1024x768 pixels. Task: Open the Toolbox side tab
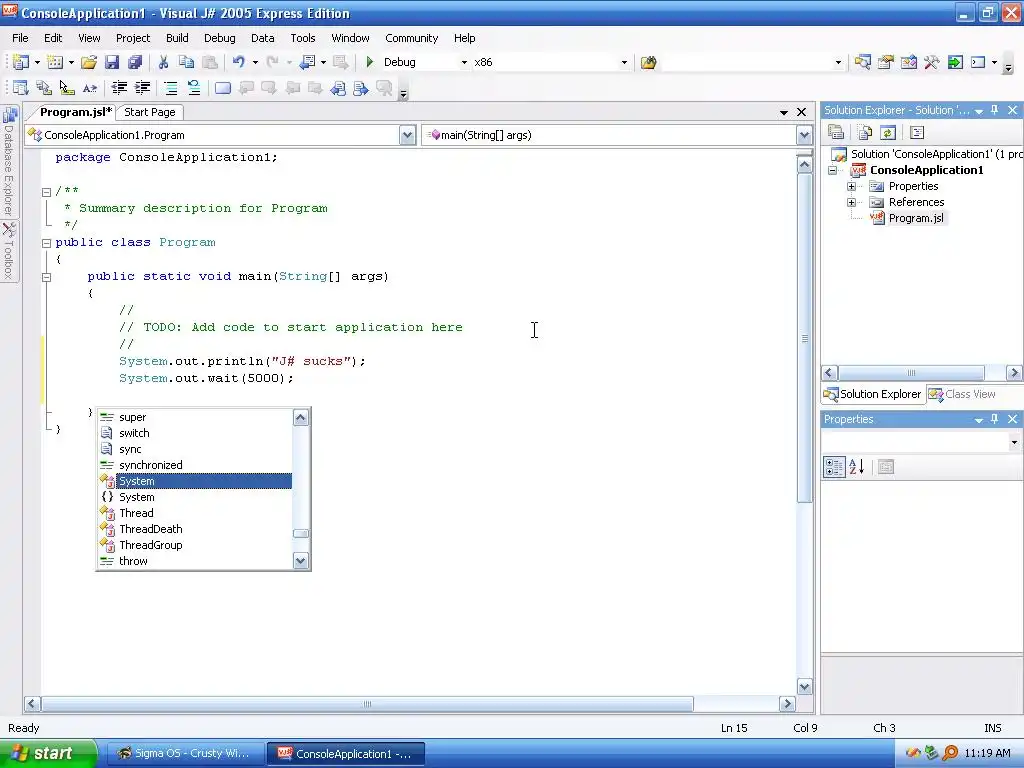pyautogui.click(x=9, y=251)
